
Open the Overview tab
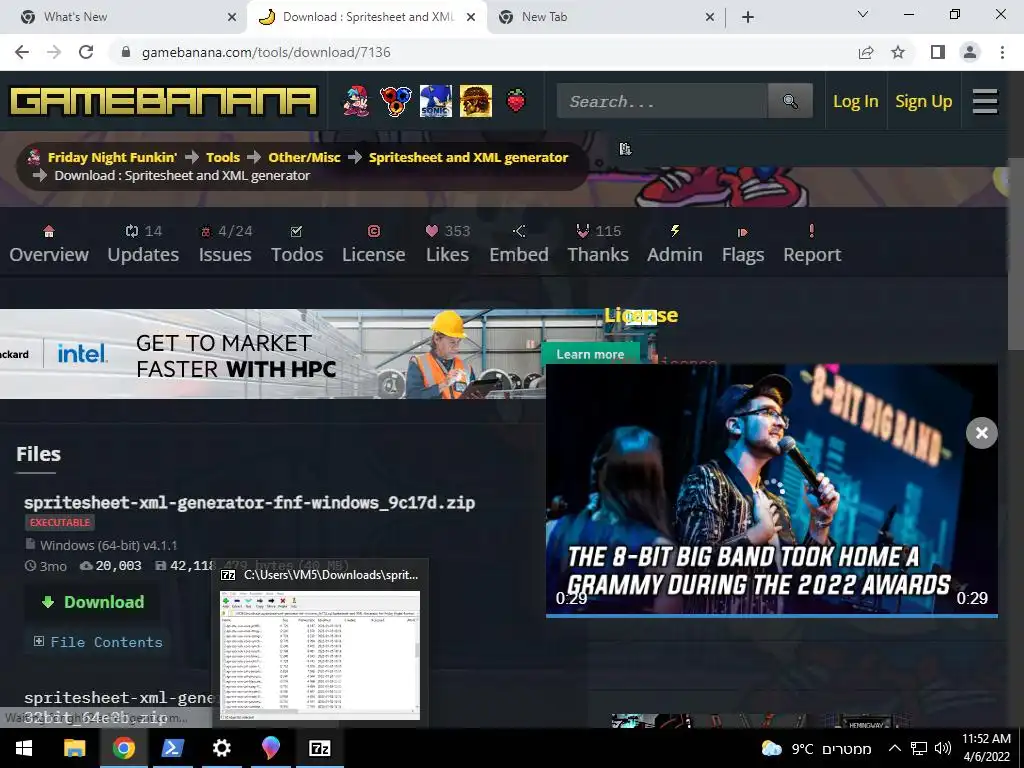[x=49, y=244]
